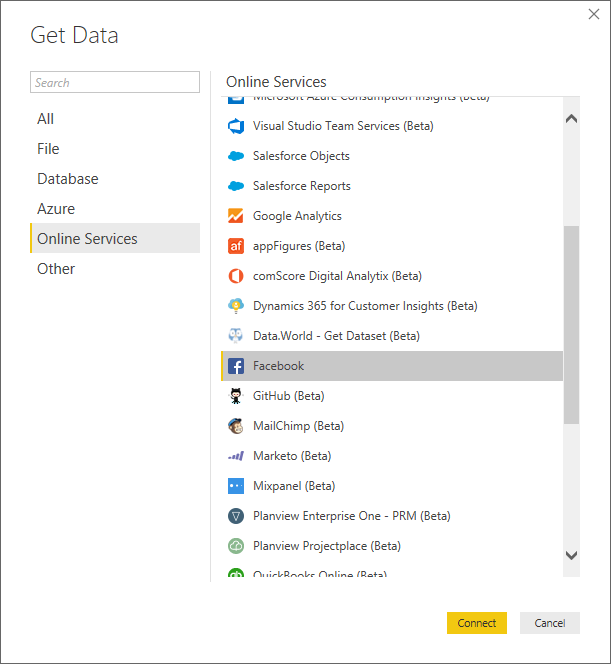Select comScore Digital Analytix (Beta) text

pyautogui.click(x=337, y=276)
